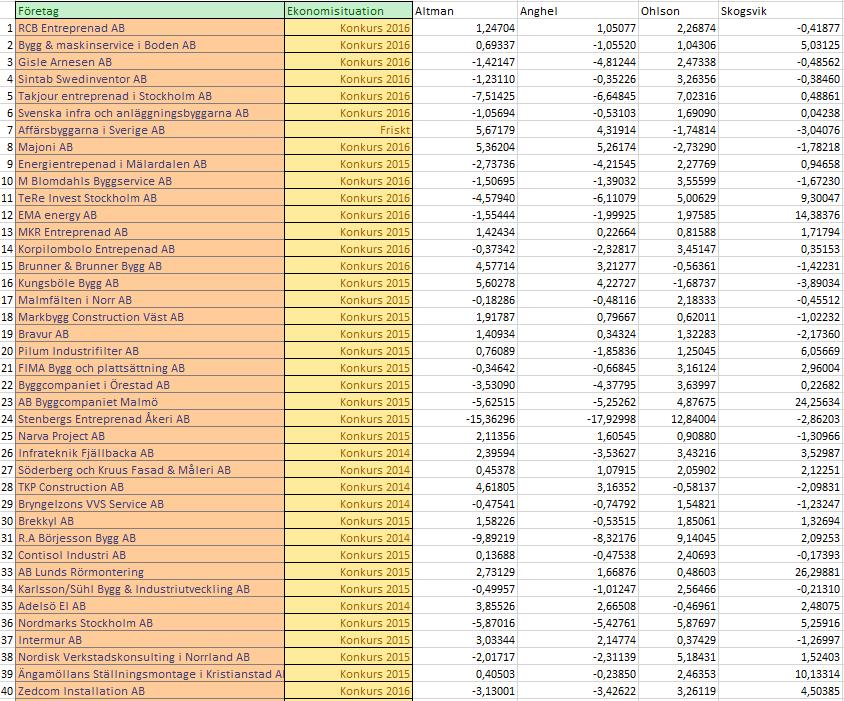Click the Anghel column header
844x701 pixels.
[x=577, y=11]
